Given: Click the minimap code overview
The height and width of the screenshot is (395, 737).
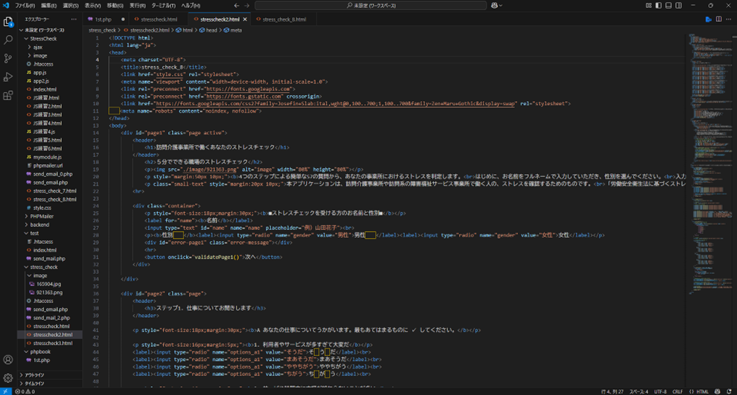Looking at the screenshot, I should [x=710, y=165].
